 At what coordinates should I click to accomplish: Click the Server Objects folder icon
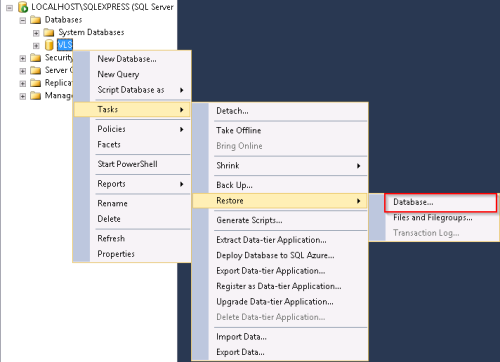tap(35, 70)
